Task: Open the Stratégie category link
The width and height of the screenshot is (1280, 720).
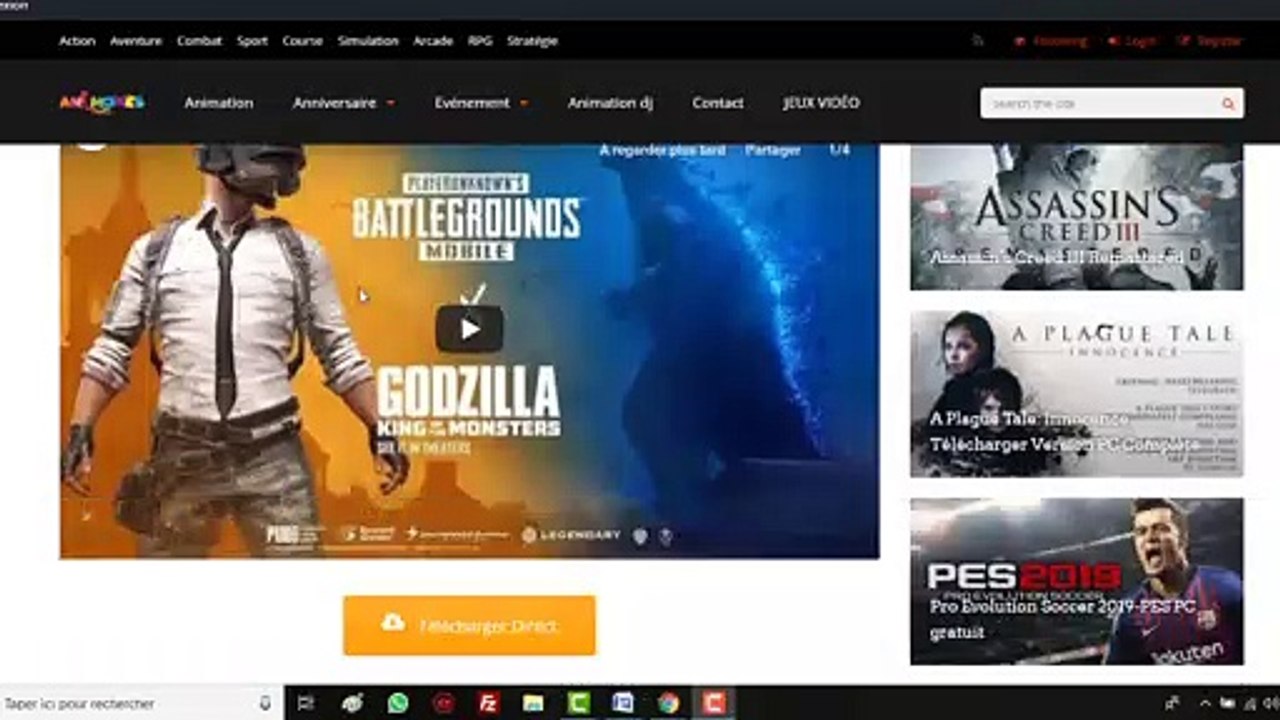Action: click(532, 41)
